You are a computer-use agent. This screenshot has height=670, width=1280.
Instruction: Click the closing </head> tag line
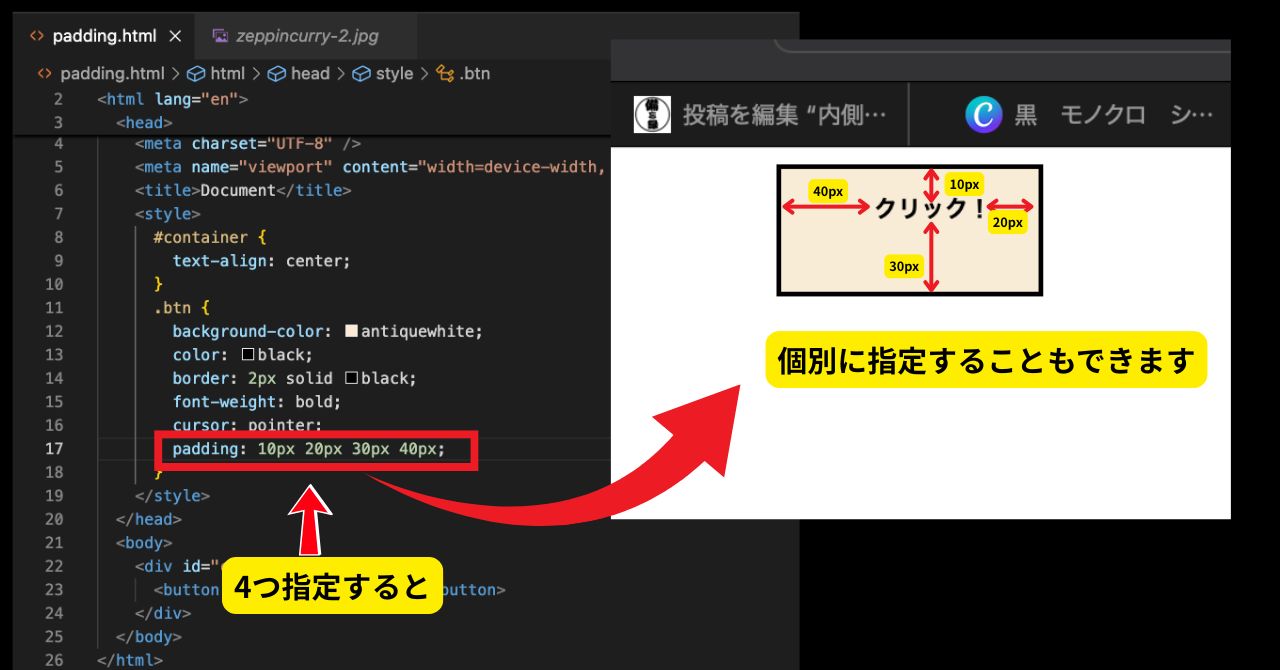click(149, 519)
